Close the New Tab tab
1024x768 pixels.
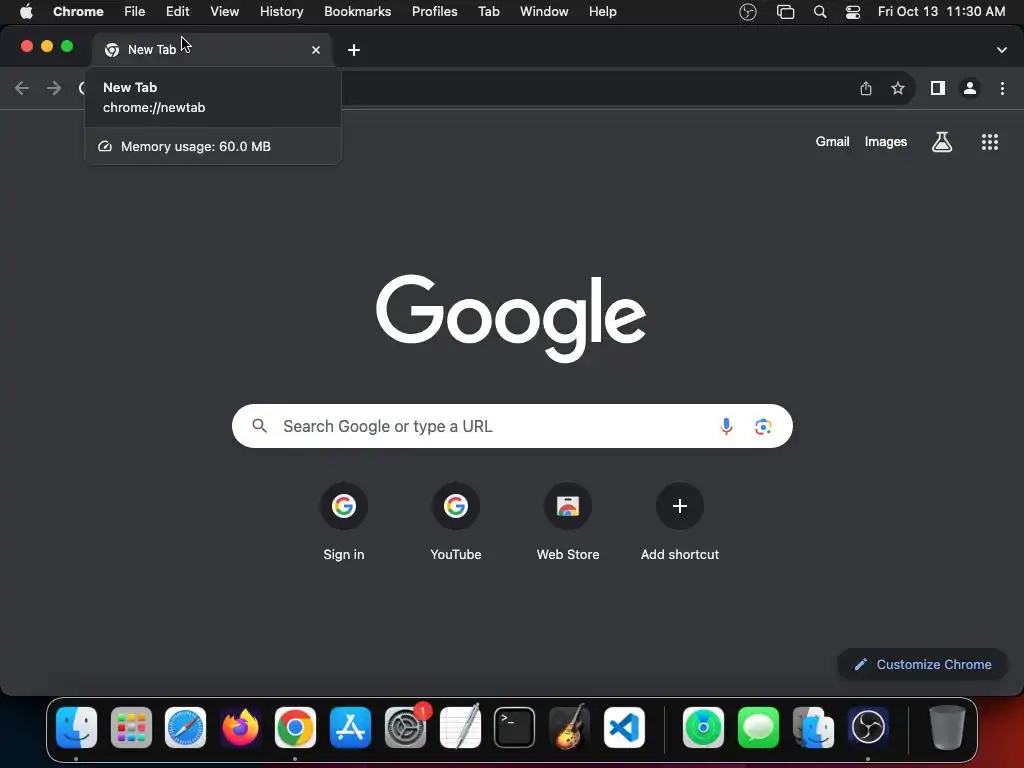point(316,50)
